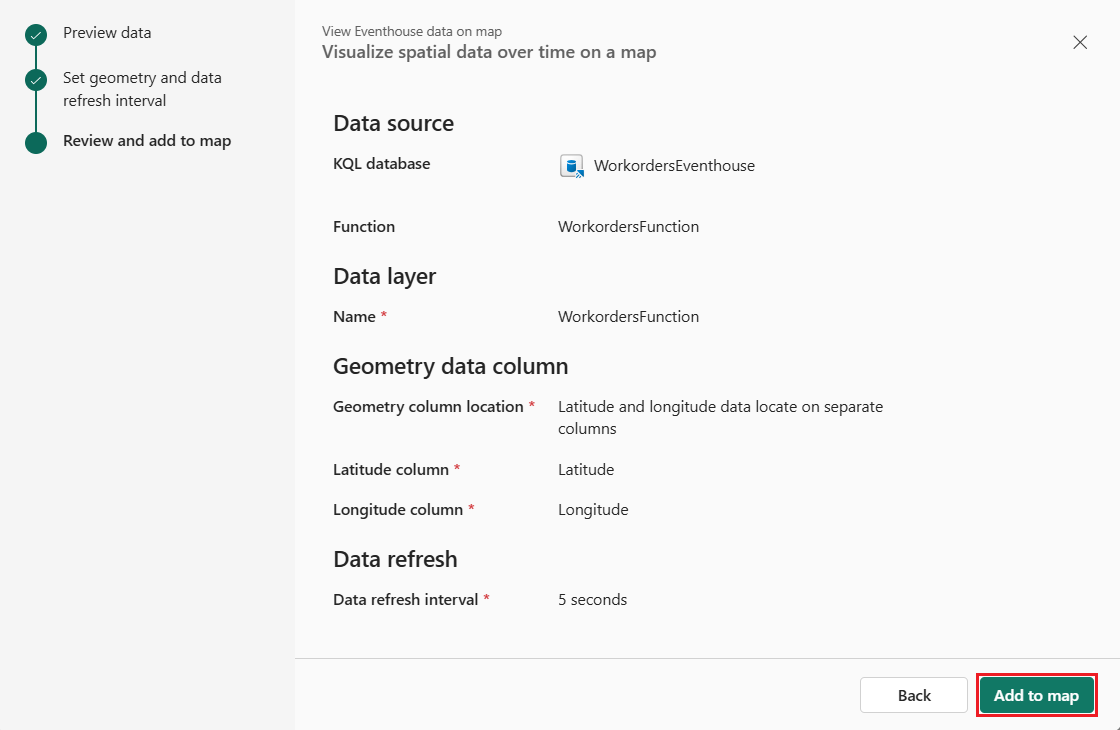This screenshot has width=1120, height=730.
Task: Click the Latitude column value
Action: [x=581, y=469]
